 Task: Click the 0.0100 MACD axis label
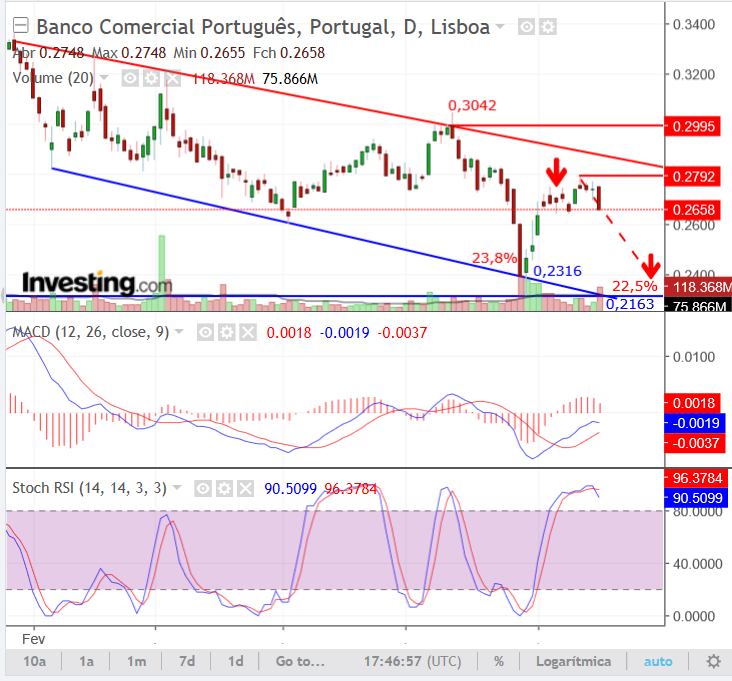pyautogui.click(x=694, y=357)
